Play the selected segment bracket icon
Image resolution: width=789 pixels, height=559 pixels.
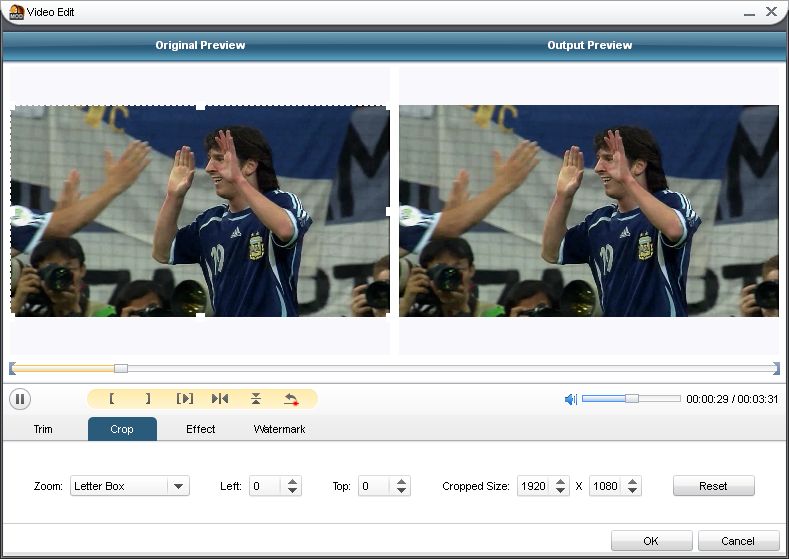185,398
